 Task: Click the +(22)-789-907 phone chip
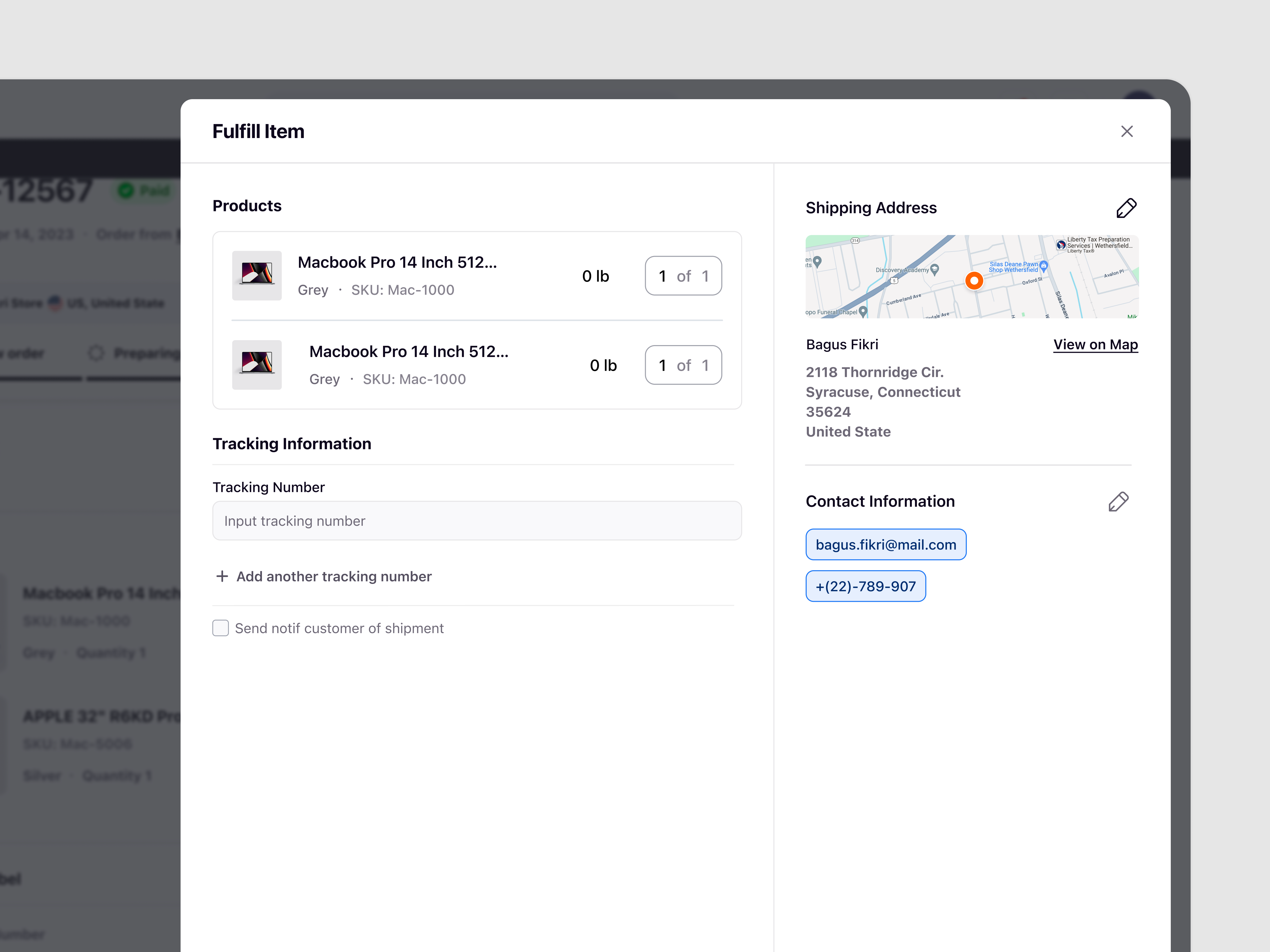click(865, 586)
